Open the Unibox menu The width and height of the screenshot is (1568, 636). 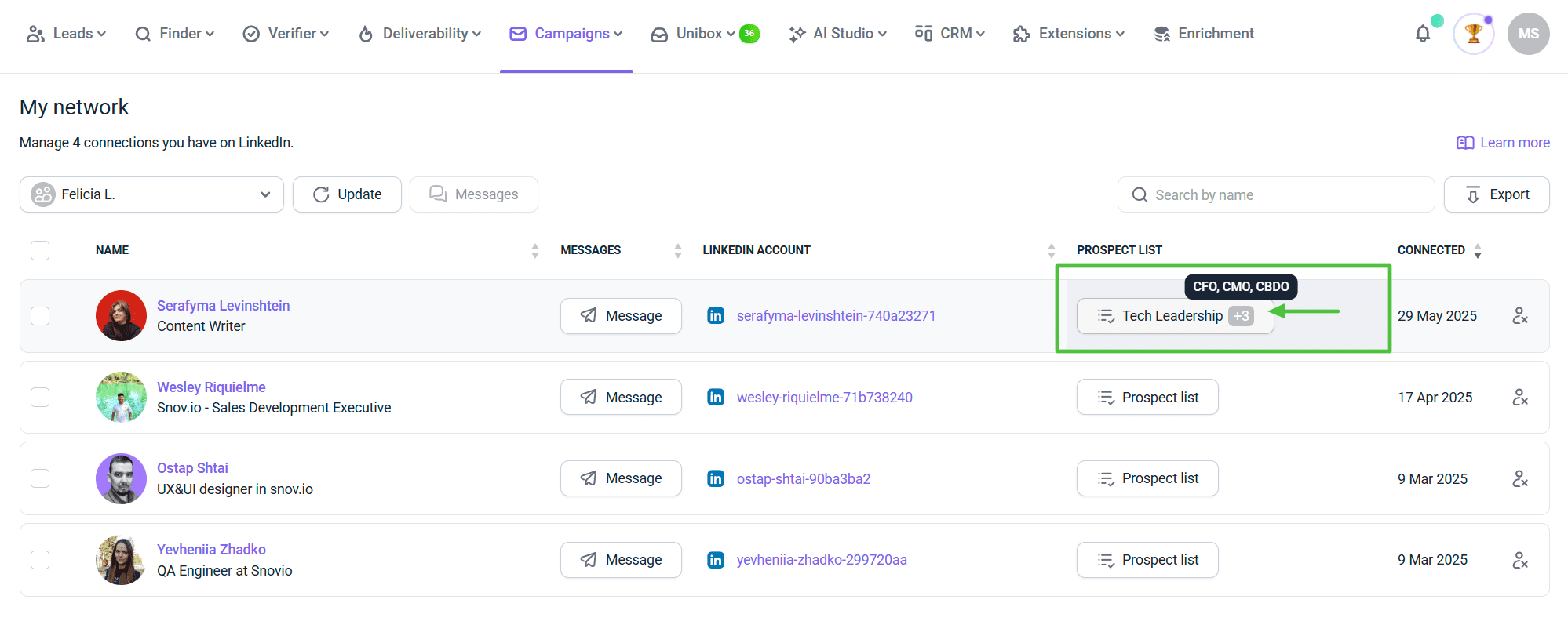click(694, 34)
